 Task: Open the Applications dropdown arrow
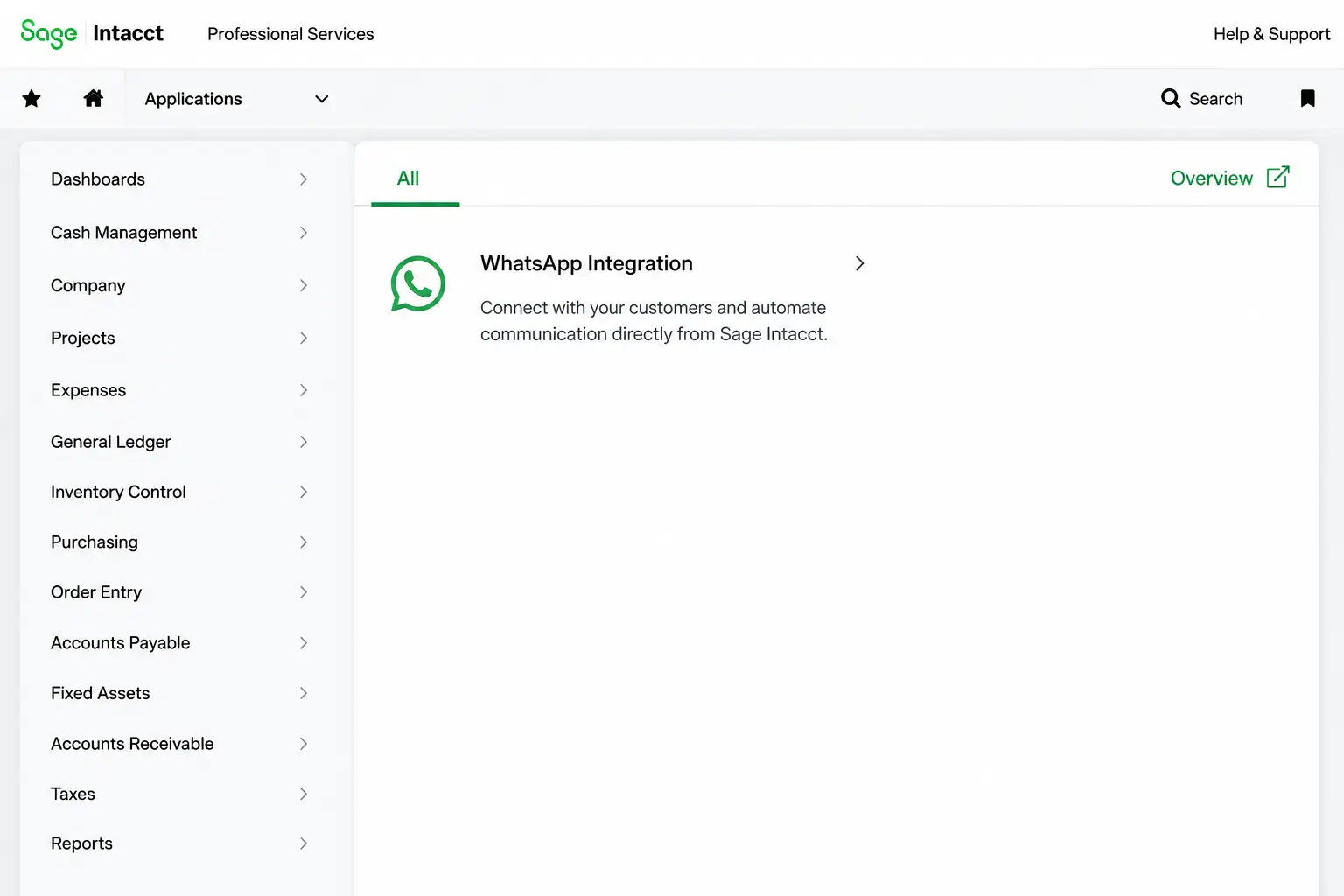pyautogui.click(x=321, y=99)
